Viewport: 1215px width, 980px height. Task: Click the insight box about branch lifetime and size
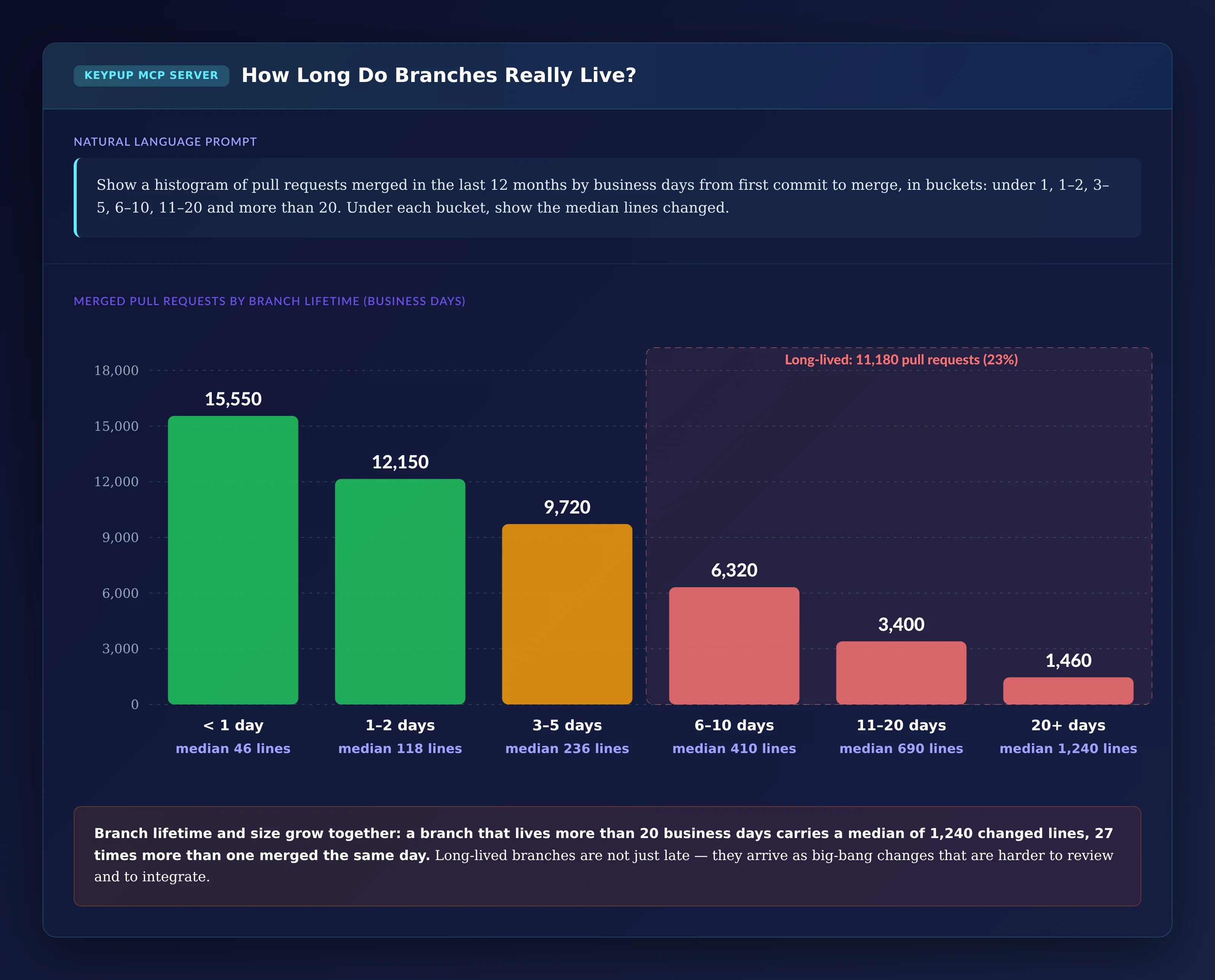(x=607, y=856)
